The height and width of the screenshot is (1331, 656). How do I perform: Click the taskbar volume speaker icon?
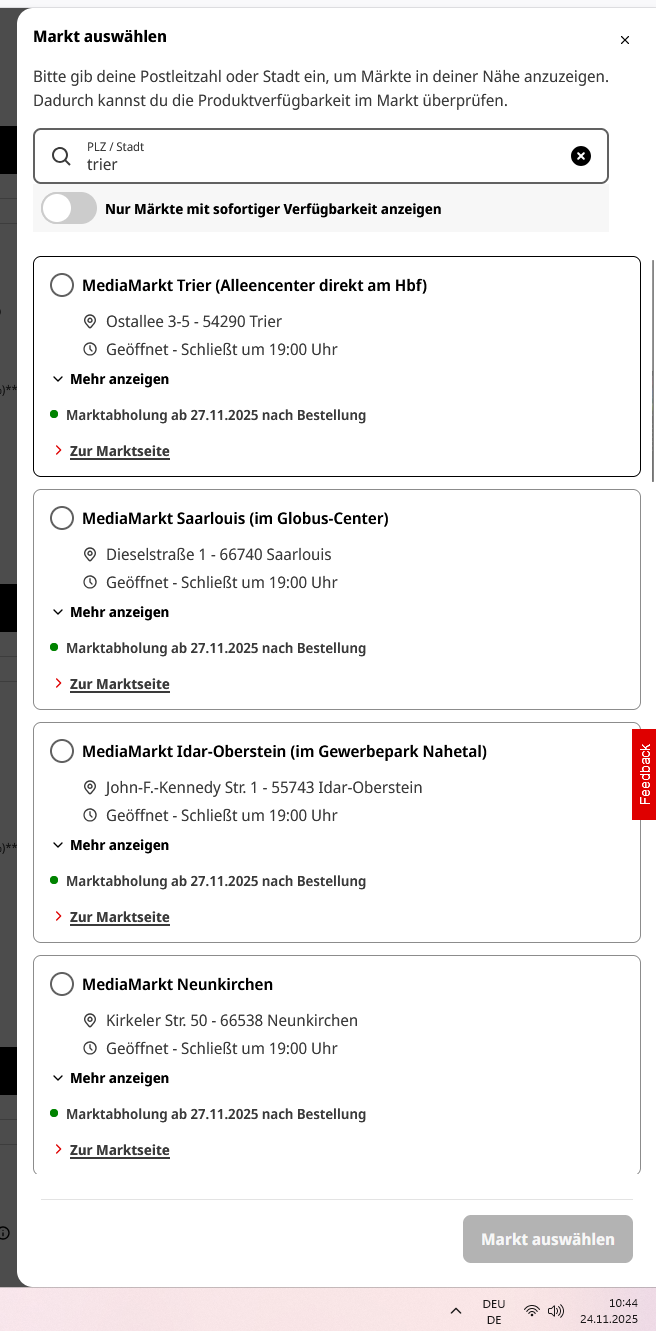(x=556, y=1311)
